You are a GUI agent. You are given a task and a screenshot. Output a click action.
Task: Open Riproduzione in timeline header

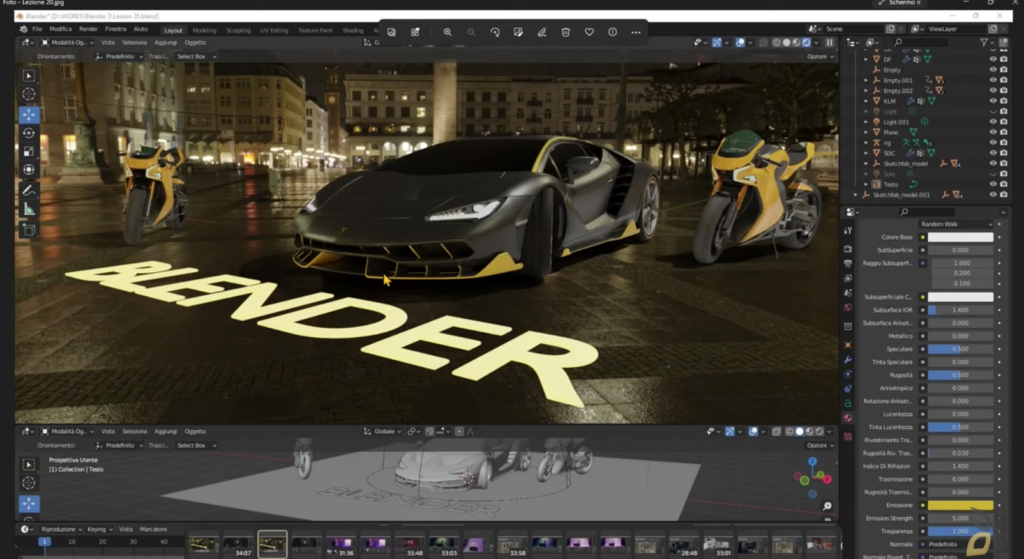point(61,530)
